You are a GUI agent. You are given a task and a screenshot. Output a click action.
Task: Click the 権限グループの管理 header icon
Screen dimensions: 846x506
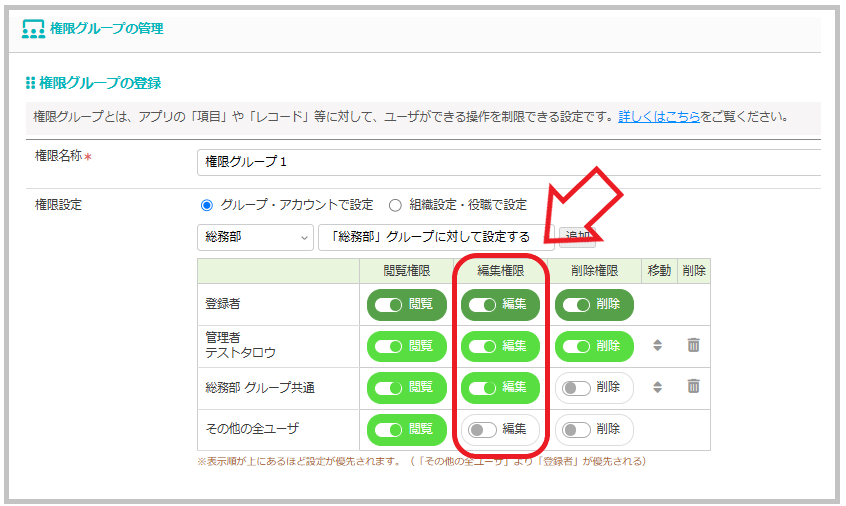point(33,29)
